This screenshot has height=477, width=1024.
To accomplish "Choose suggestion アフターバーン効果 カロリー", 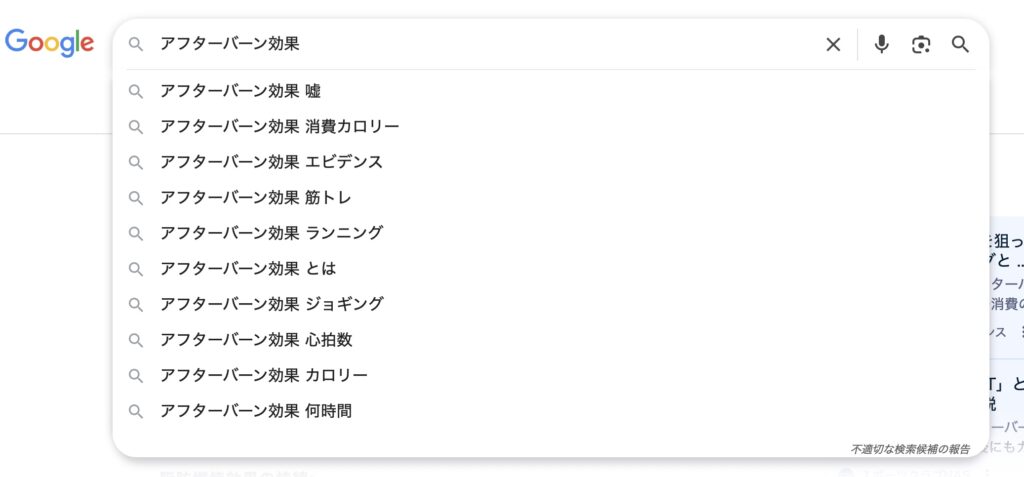I will (x=551, y=376).
